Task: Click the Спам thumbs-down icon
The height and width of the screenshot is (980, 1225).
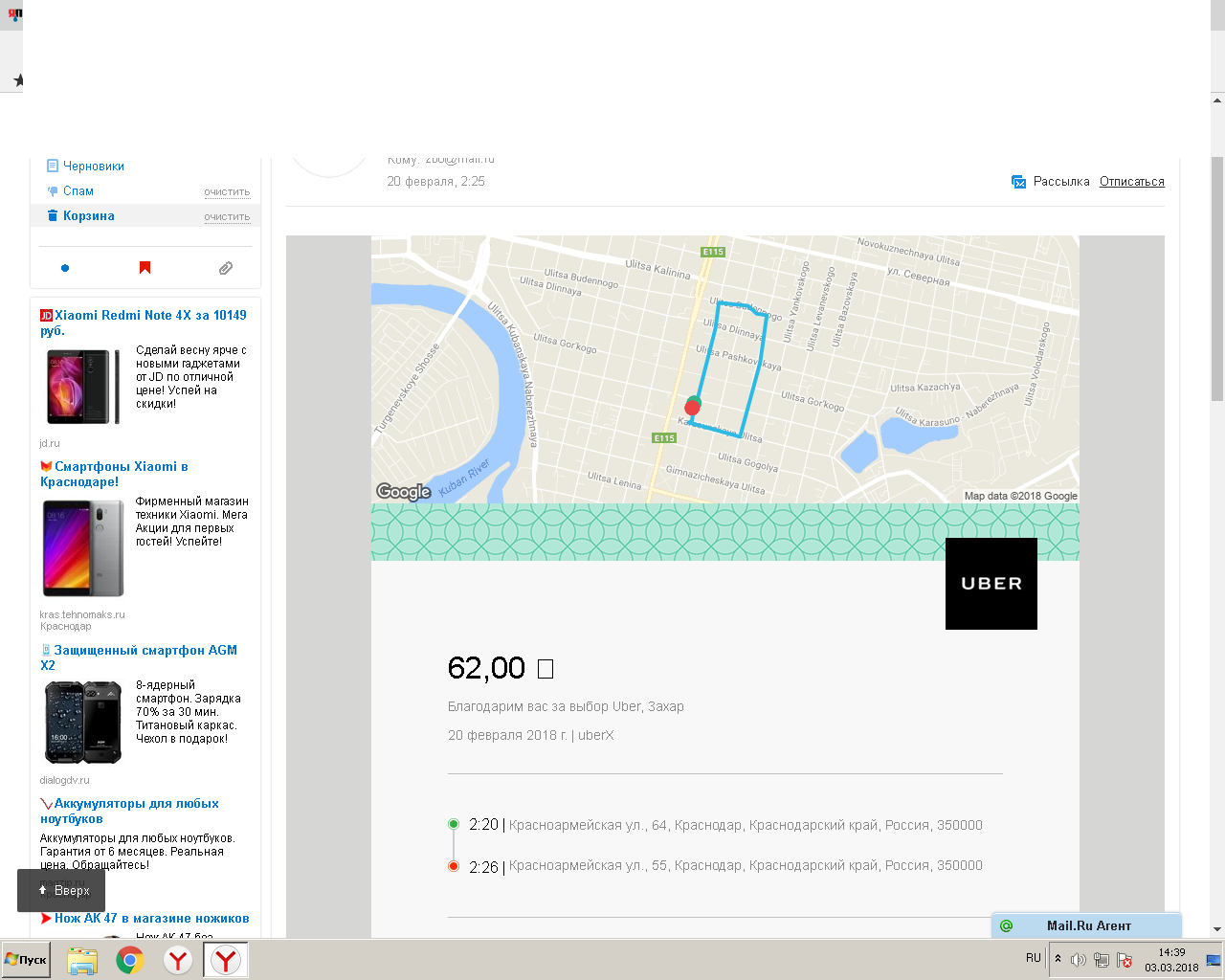Action: [x=53, y=190]
